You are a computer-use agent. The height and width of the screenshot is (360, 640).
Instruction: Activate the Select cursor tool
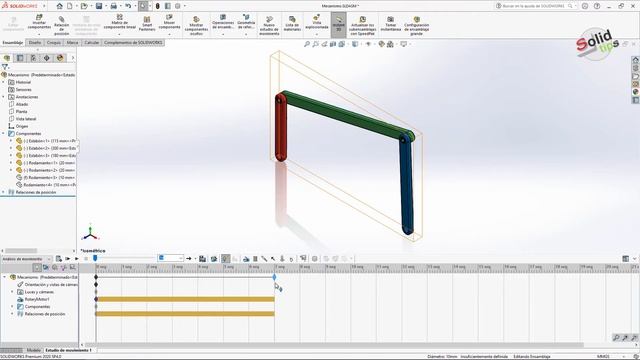pos(143,6)
